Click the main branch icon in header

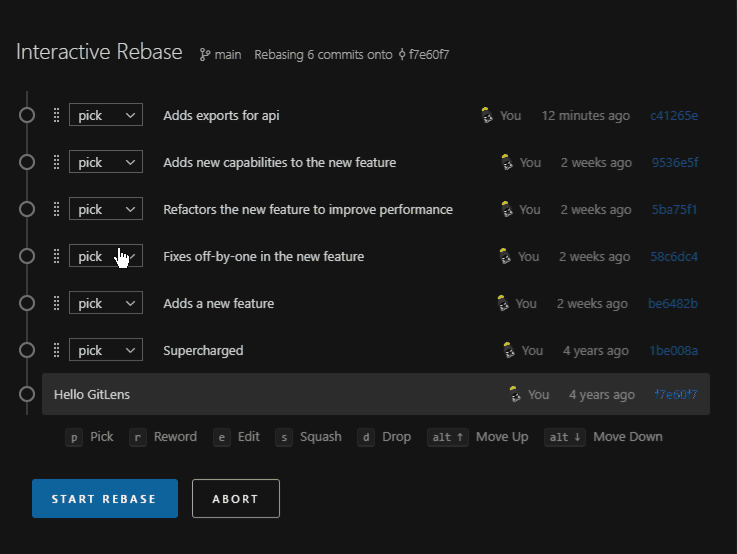pyautogui.click(x=205, y=55)
